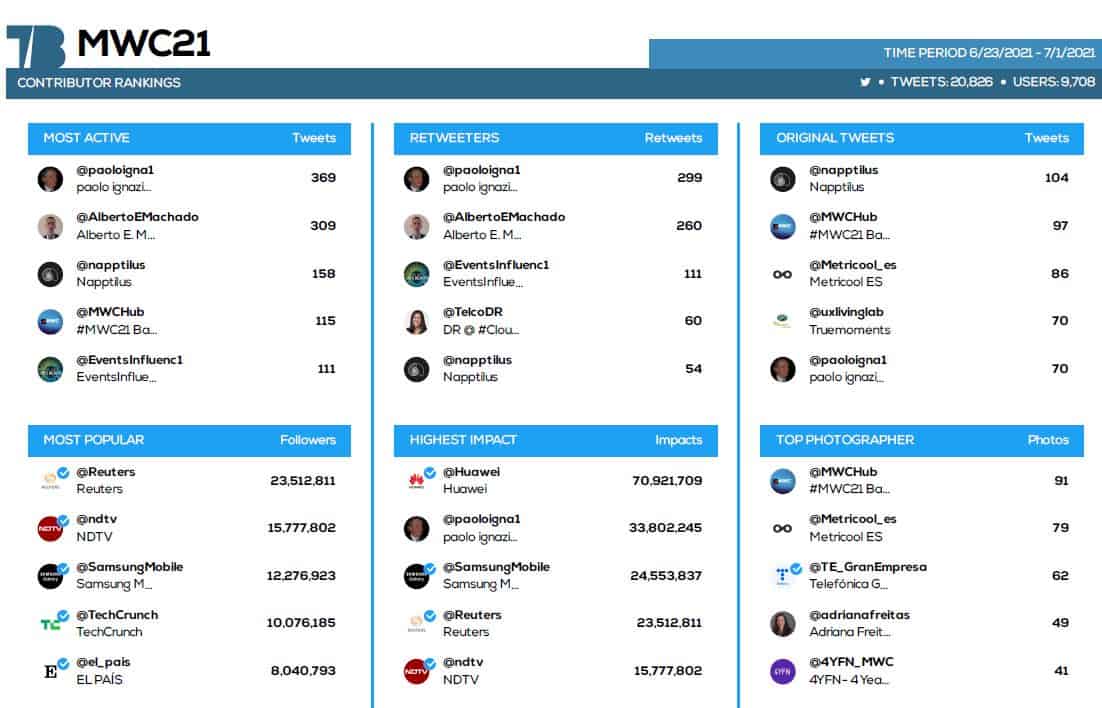This screenshot has height=708, width=1102.
Task: Click @napptilus avatar in Most Active list
Action: click(51, 274)
